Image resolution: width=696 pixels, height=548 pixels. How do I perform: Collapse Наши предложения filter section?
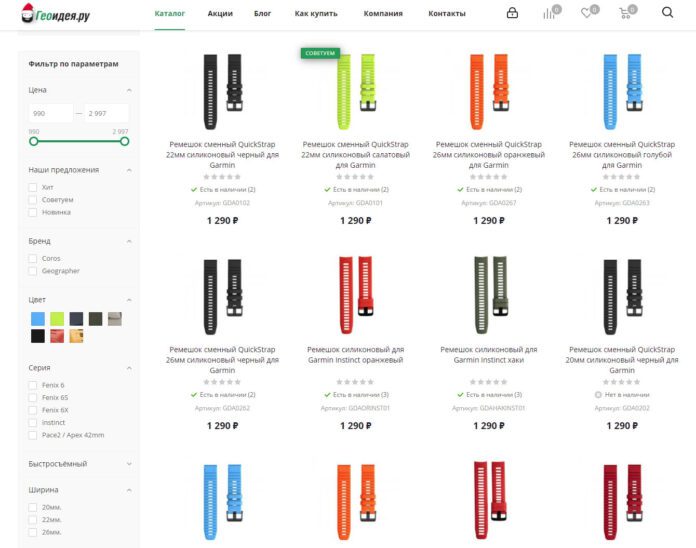[x=129, y=170]
